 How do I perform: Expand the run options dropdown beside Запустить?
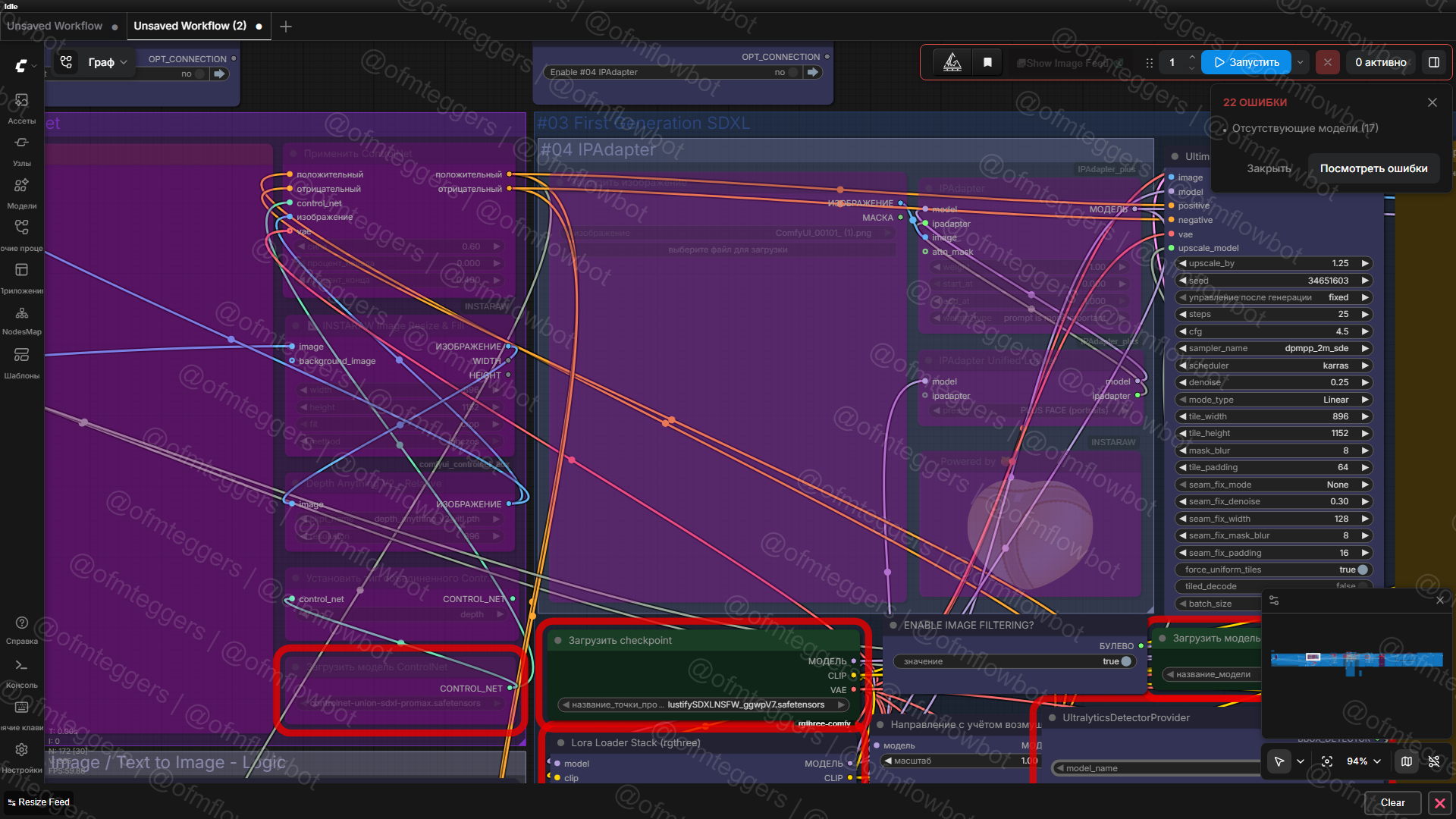pyautogui.click(x=1301, y=62)
